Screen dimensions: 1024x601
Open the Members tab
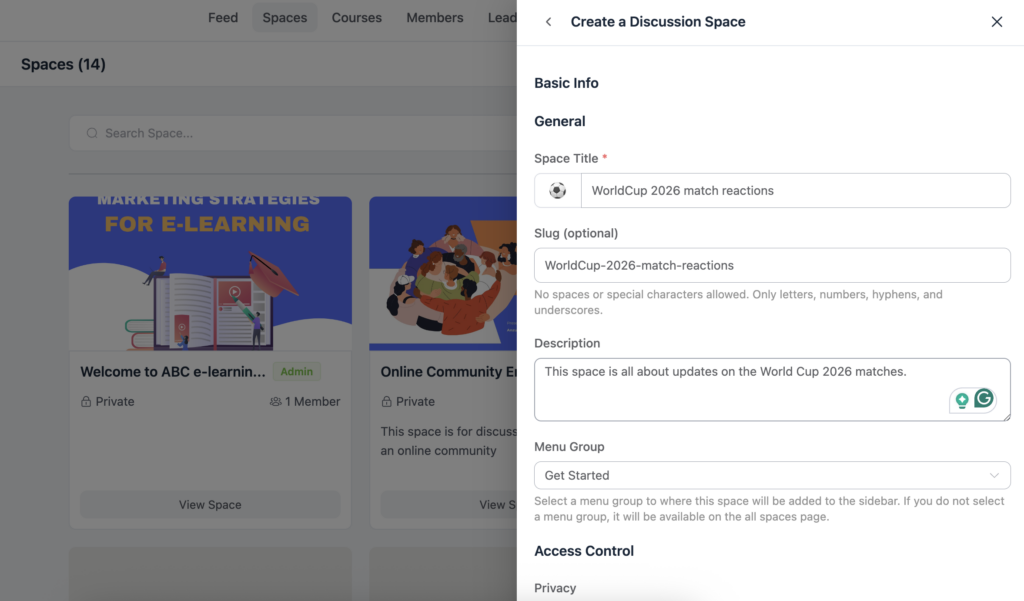pyautogui.click(x=435, y=18)
